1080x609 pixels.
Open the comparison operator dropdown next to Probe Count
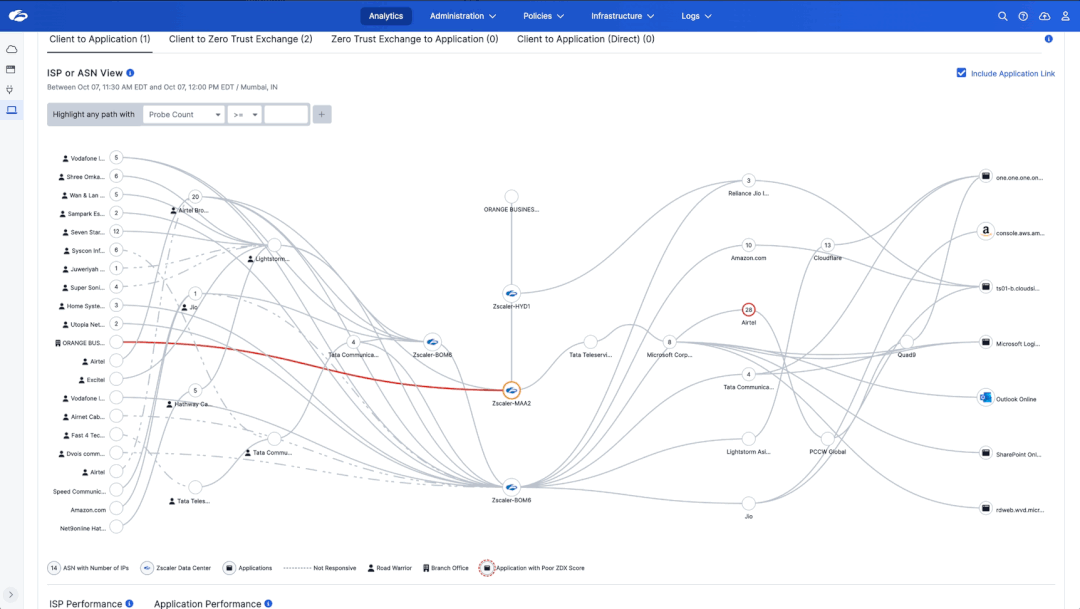(x=242, y=114)
